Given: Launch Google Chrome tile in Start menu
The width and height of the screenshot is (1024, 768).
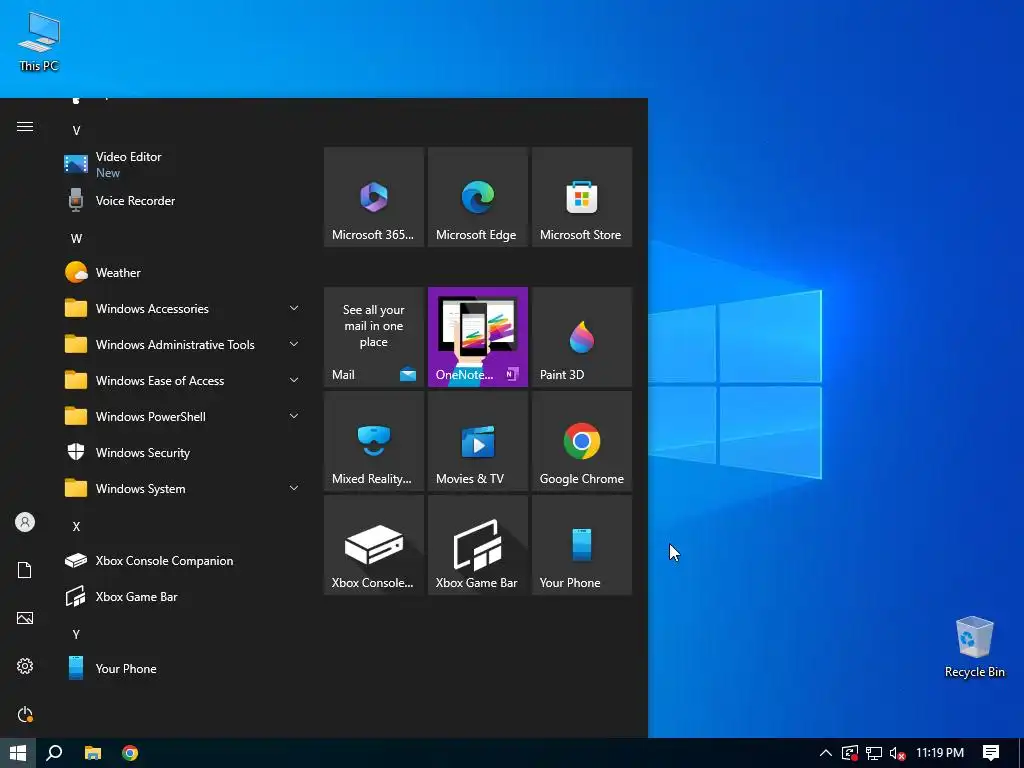Looking at the screenshot, I should [x=581, y=441].
